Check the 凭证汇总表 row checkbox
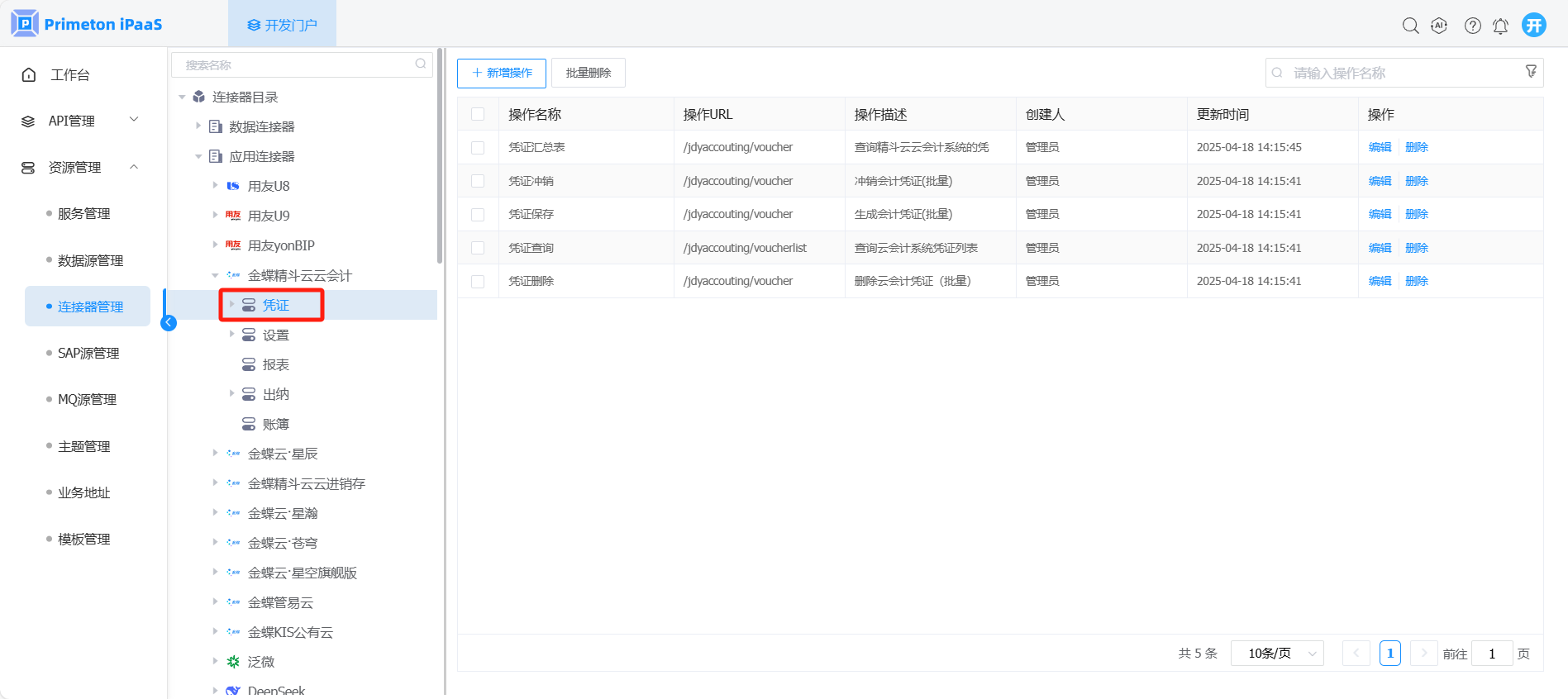 tap(478, 147)
